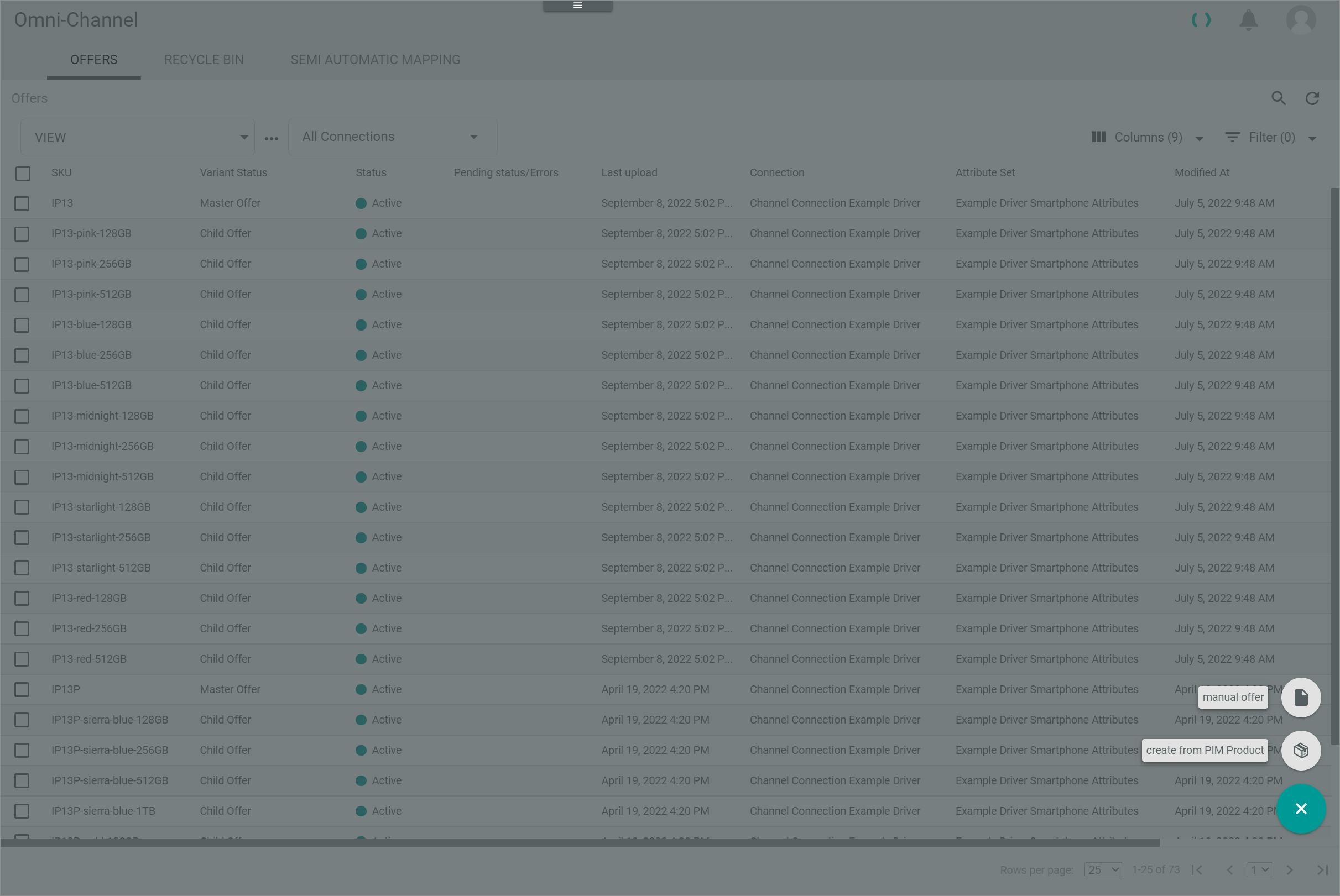Open the VIEW dropdown

[x=138, y=137]
